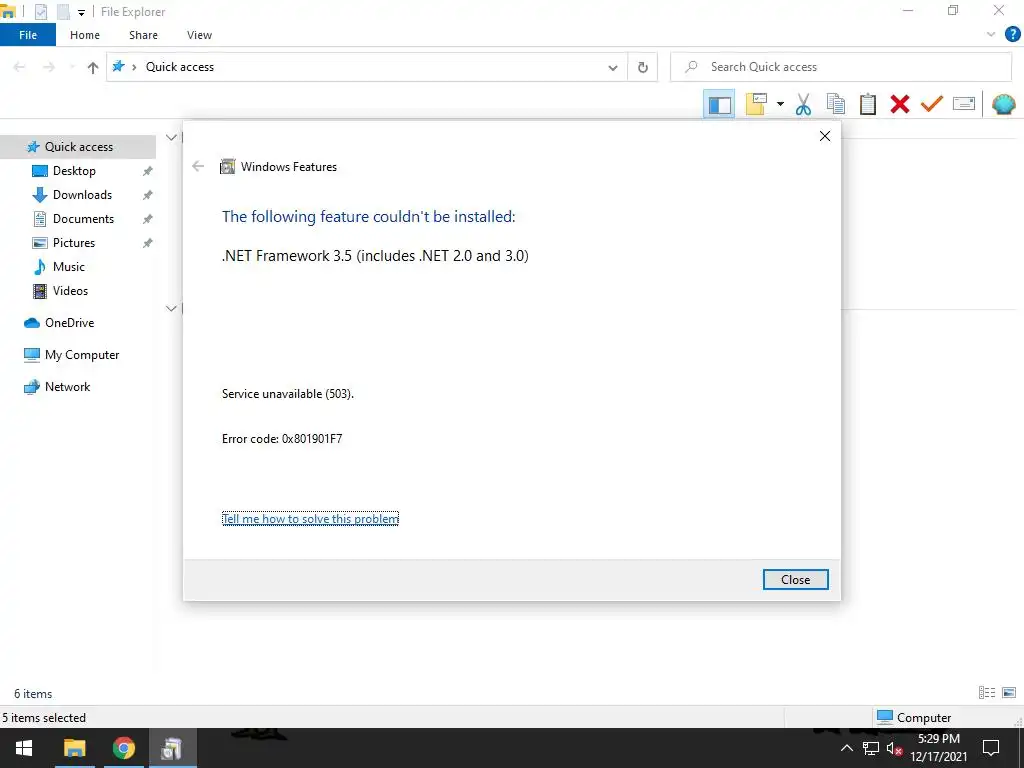Click the Search Quick access field
This screenshot has height=768, width=1024.
click(841, 67)
